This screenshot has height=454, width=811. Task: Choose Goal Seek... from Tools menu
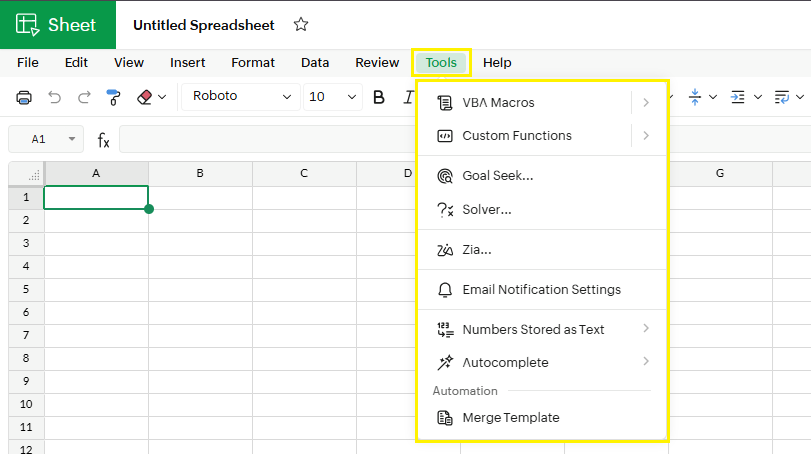542,176
